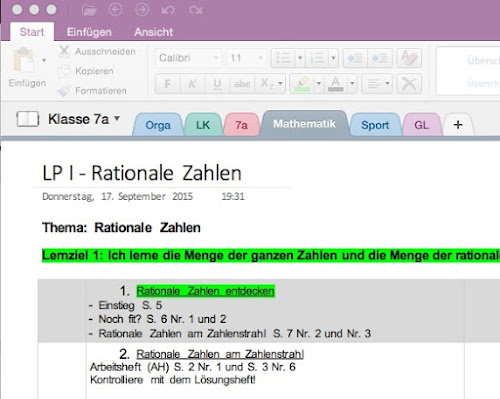This screenshot has height=399, width=500.
Task: Add a new section with plus tab
Action: (x=458, y=125)
